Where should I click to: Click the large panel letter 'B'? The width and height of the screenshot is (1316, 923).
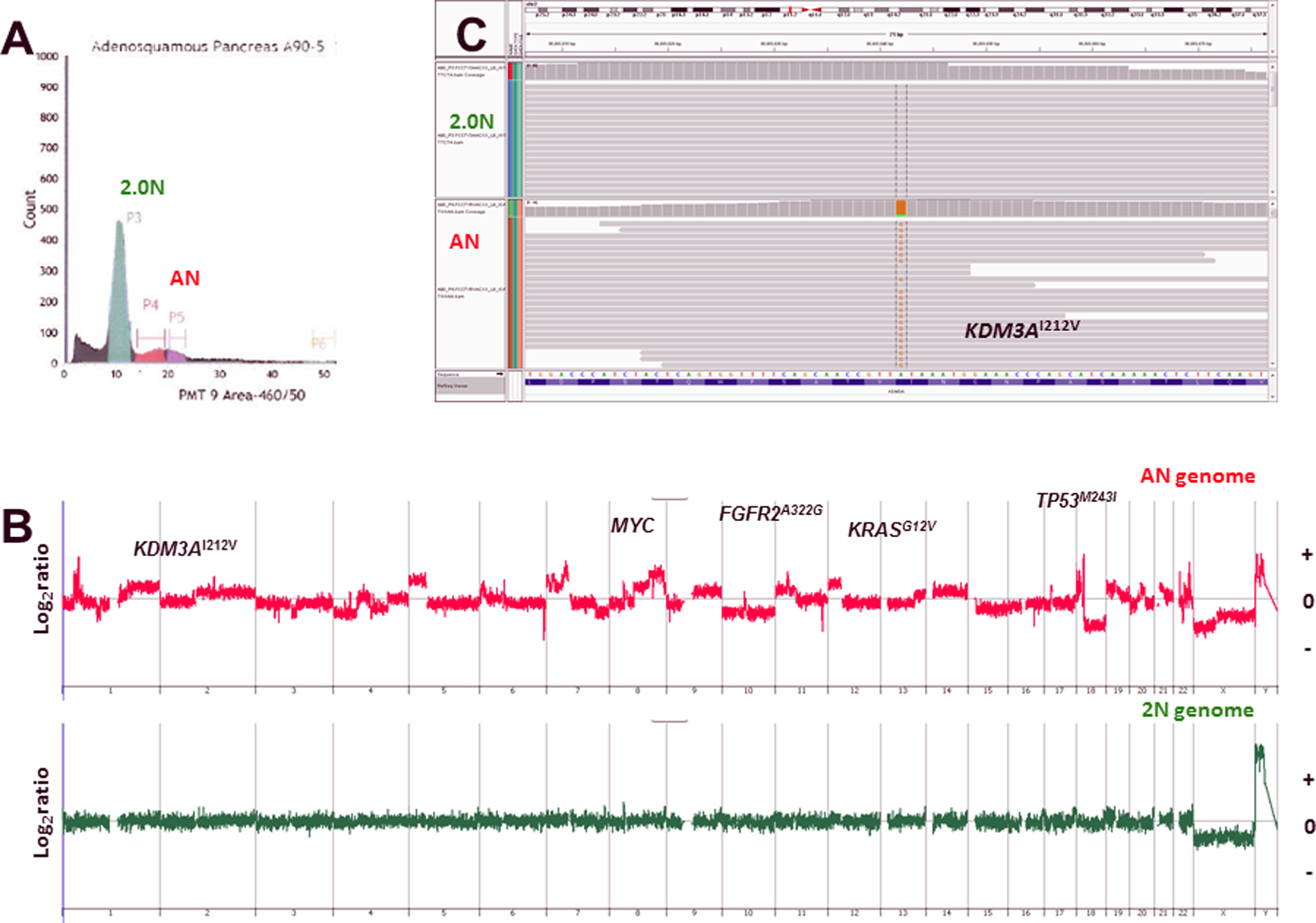(16, 526)
